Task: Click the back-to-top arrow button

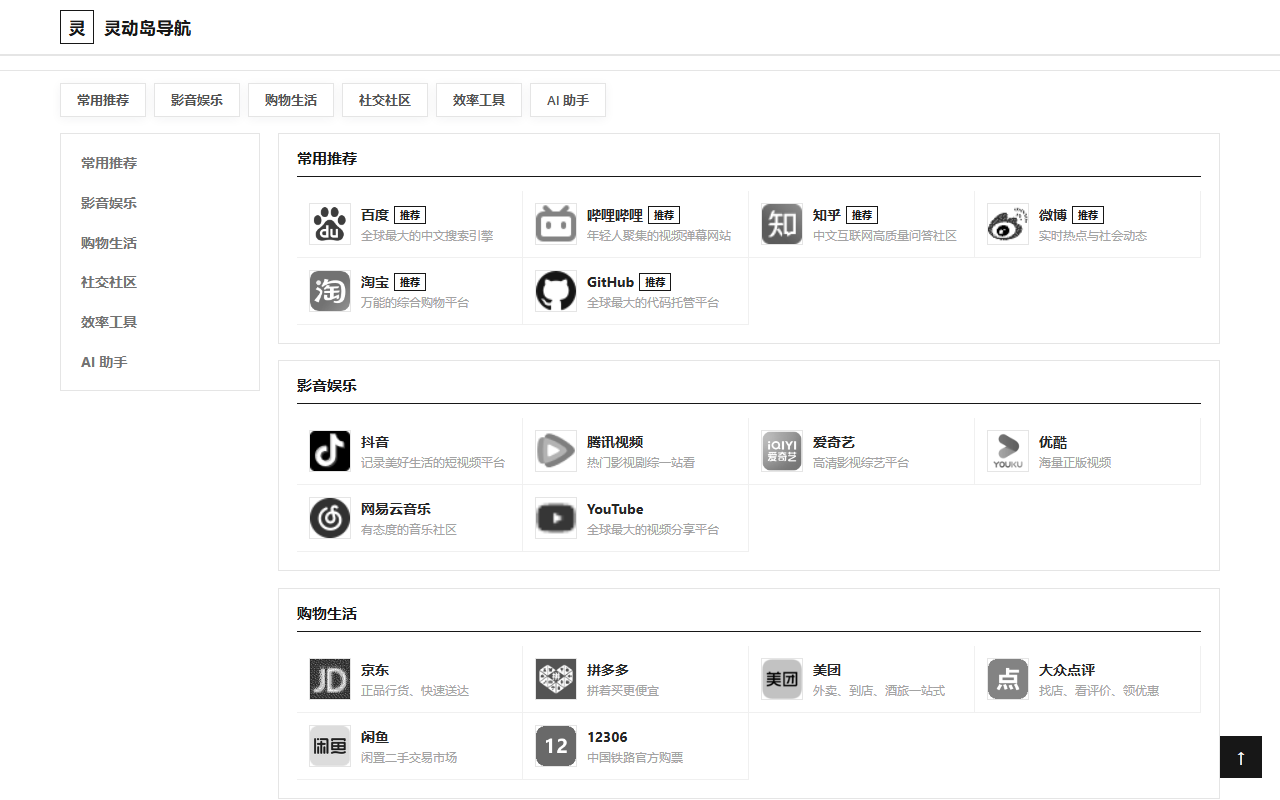Action: pyautogui.click(x=1241, y=757)
